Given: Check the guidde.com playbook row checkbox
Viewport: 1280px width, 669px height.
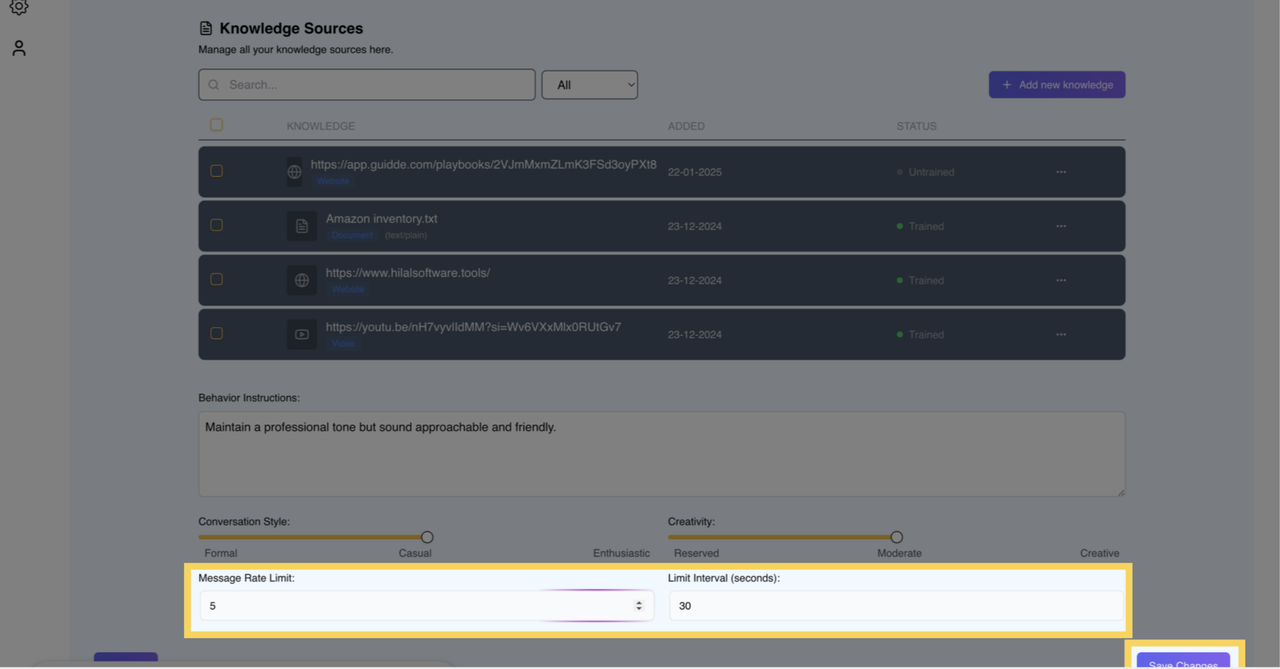Looking at the screenshot, I should click(216, 171).
